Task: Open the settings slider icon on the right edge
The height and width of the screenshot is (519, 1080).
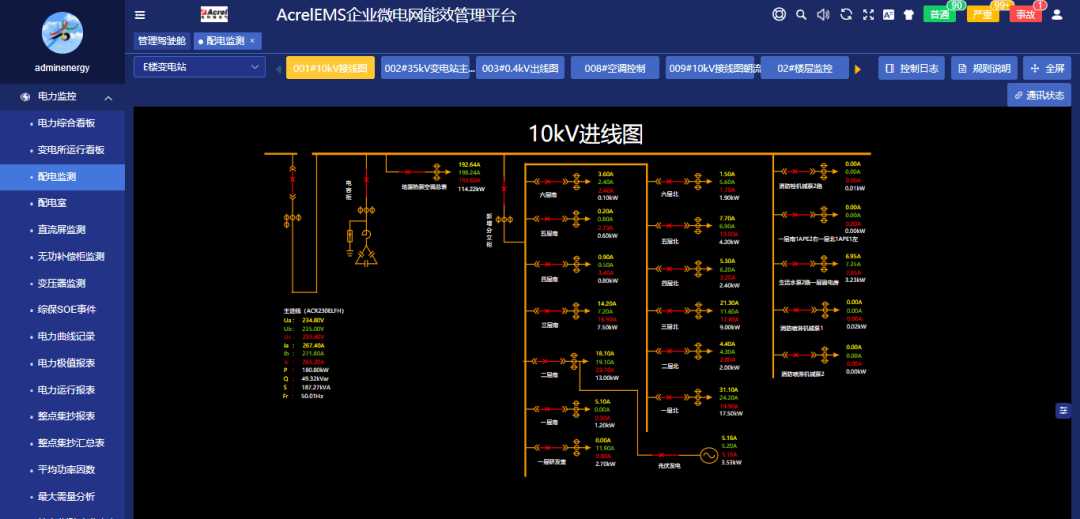Action: point(1063,410)
